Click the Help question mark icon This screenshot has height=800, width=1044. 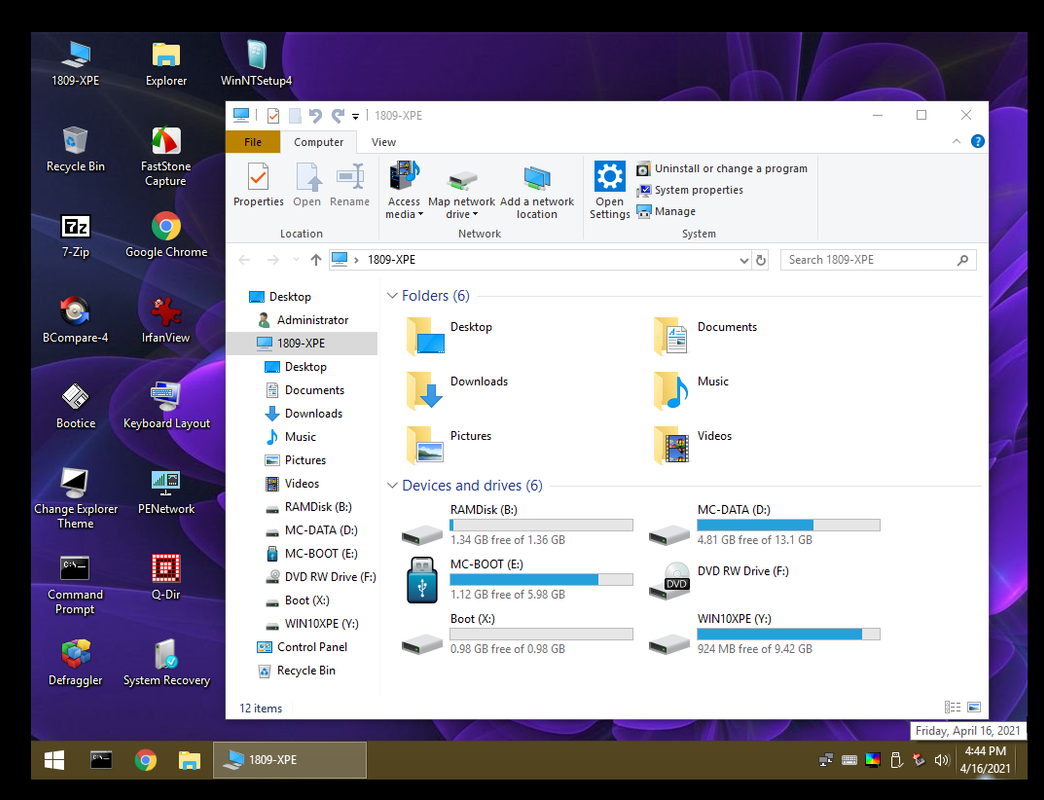[x=977, y=141]
